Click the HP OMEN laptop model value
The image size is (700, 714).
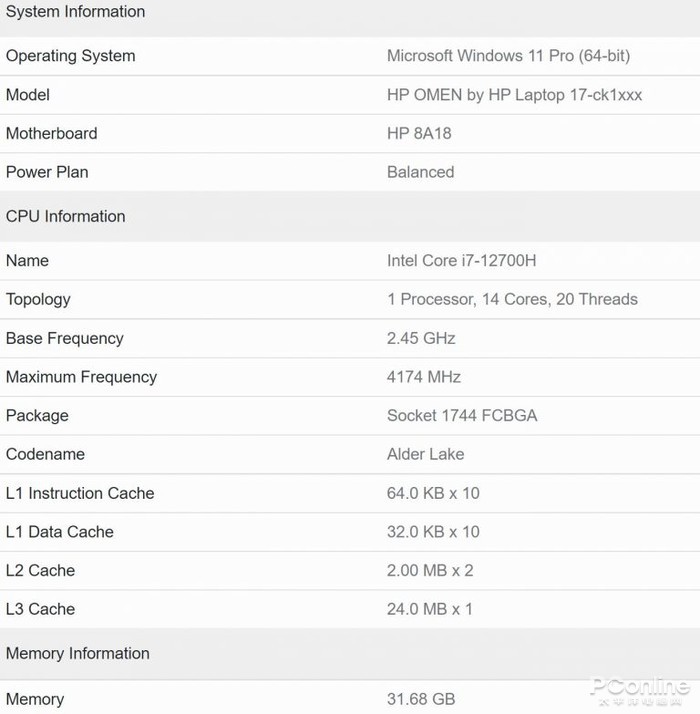[514, 95]
